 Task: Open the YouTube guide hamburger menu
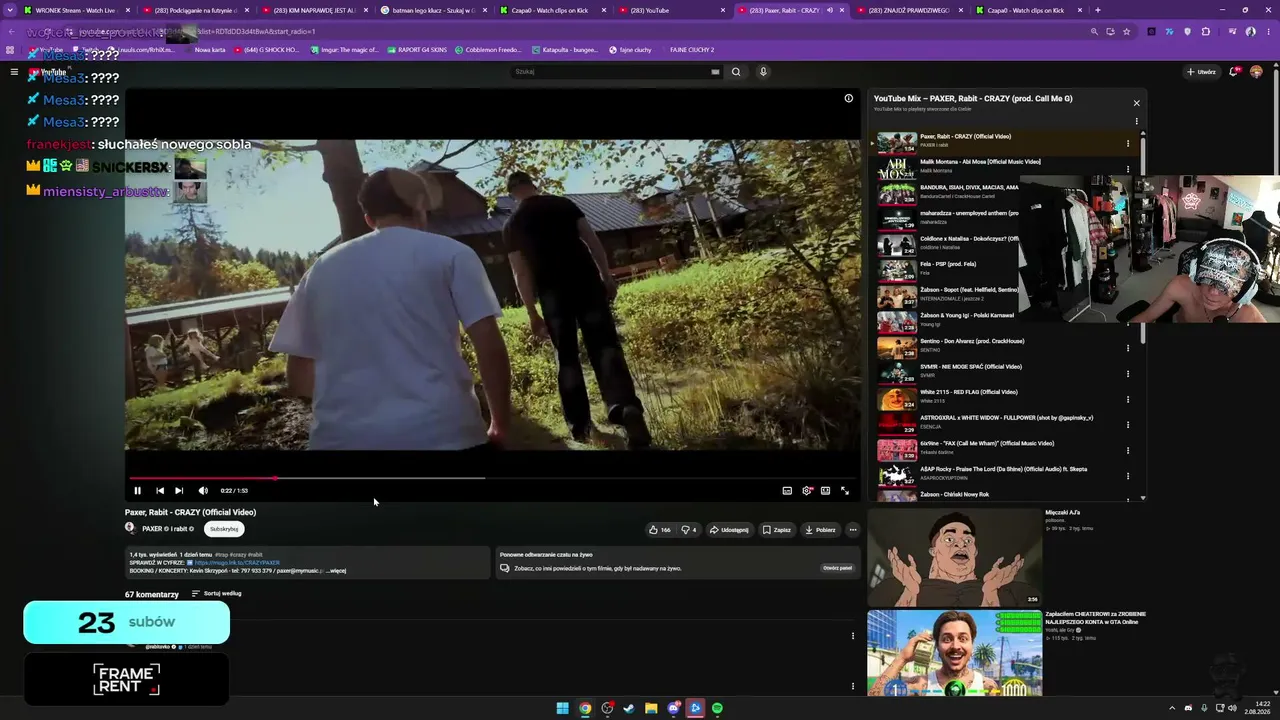pyautogui.click(x=14, y=72)
